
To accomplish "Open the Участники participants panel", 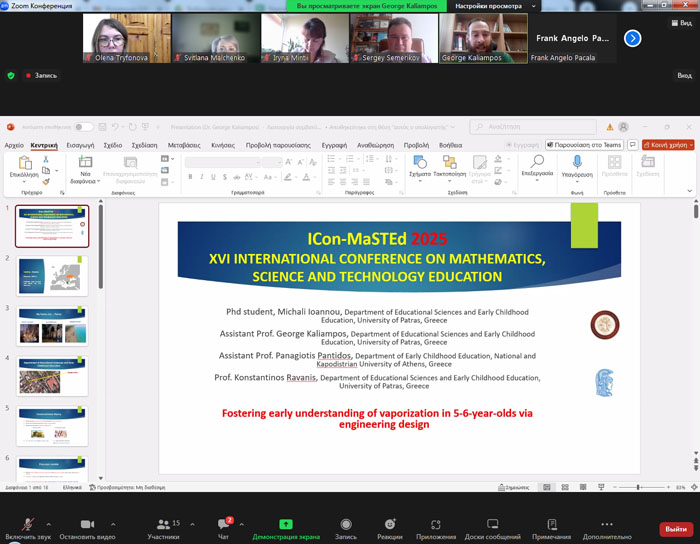I will 163,524.
